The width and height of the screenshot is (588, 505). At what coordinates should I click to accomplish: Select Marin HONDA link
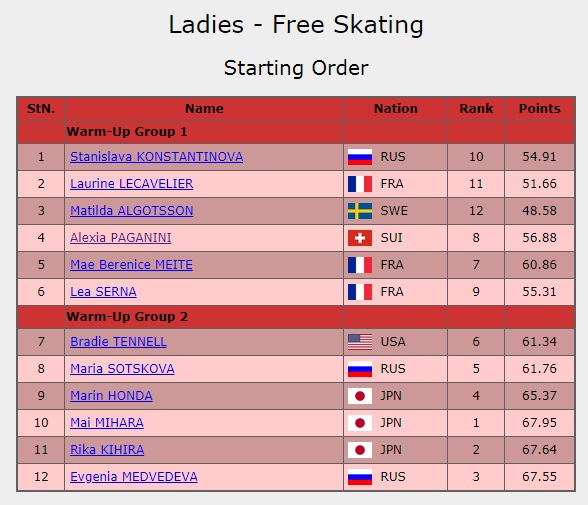pyautogui.click(x=111, y=396)
